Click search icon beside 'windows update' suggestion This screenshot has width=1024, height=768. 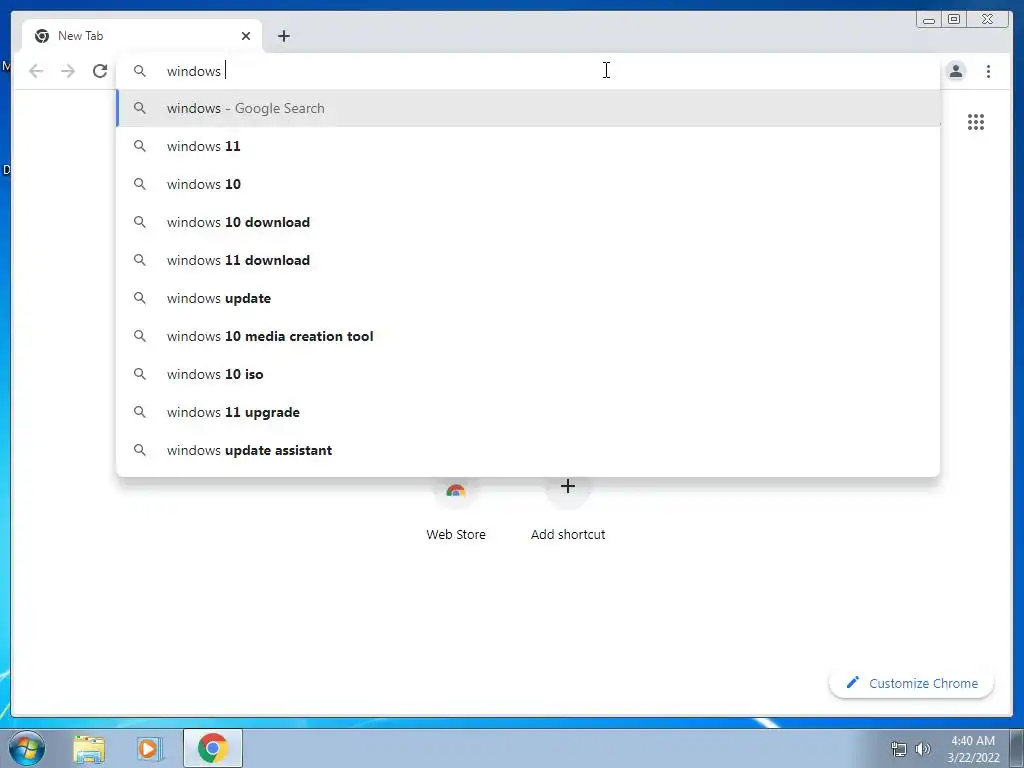click(140, 298)
